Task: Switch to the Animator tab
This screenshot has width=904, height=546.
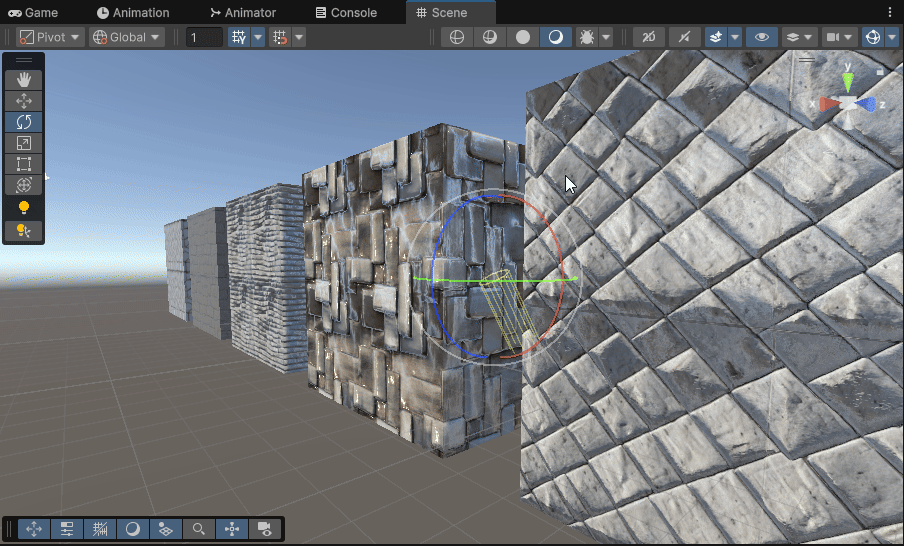Action: [243, 13]
